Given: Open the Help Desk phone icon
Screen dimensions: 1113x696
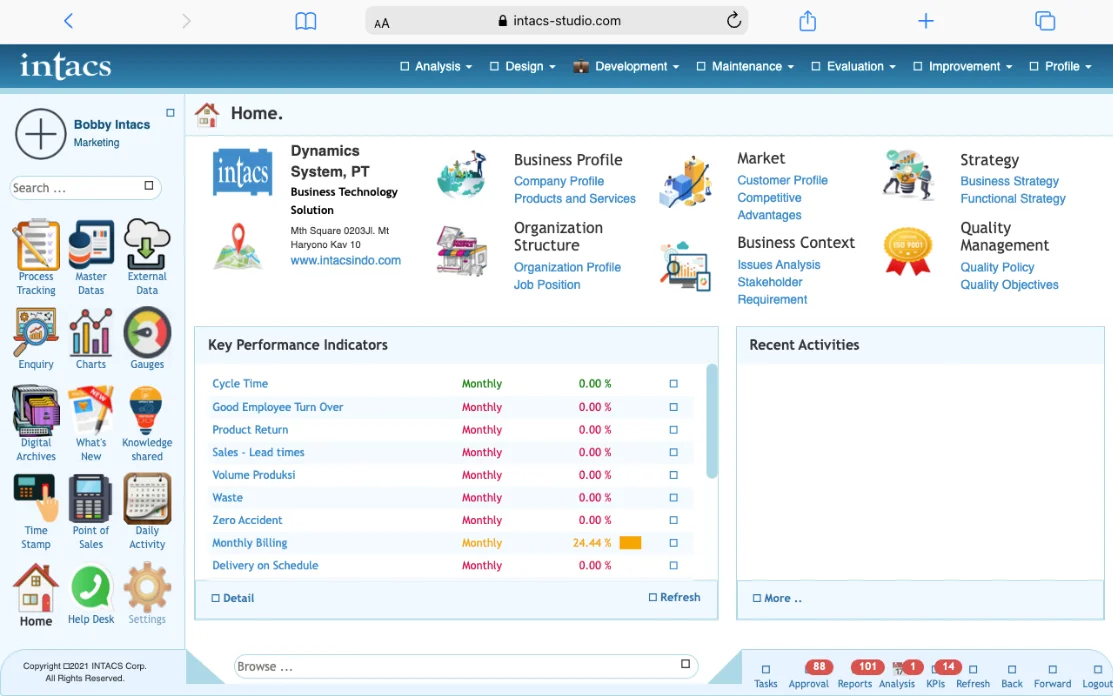Looking at the screenshot, I should (x=91, y=588).
